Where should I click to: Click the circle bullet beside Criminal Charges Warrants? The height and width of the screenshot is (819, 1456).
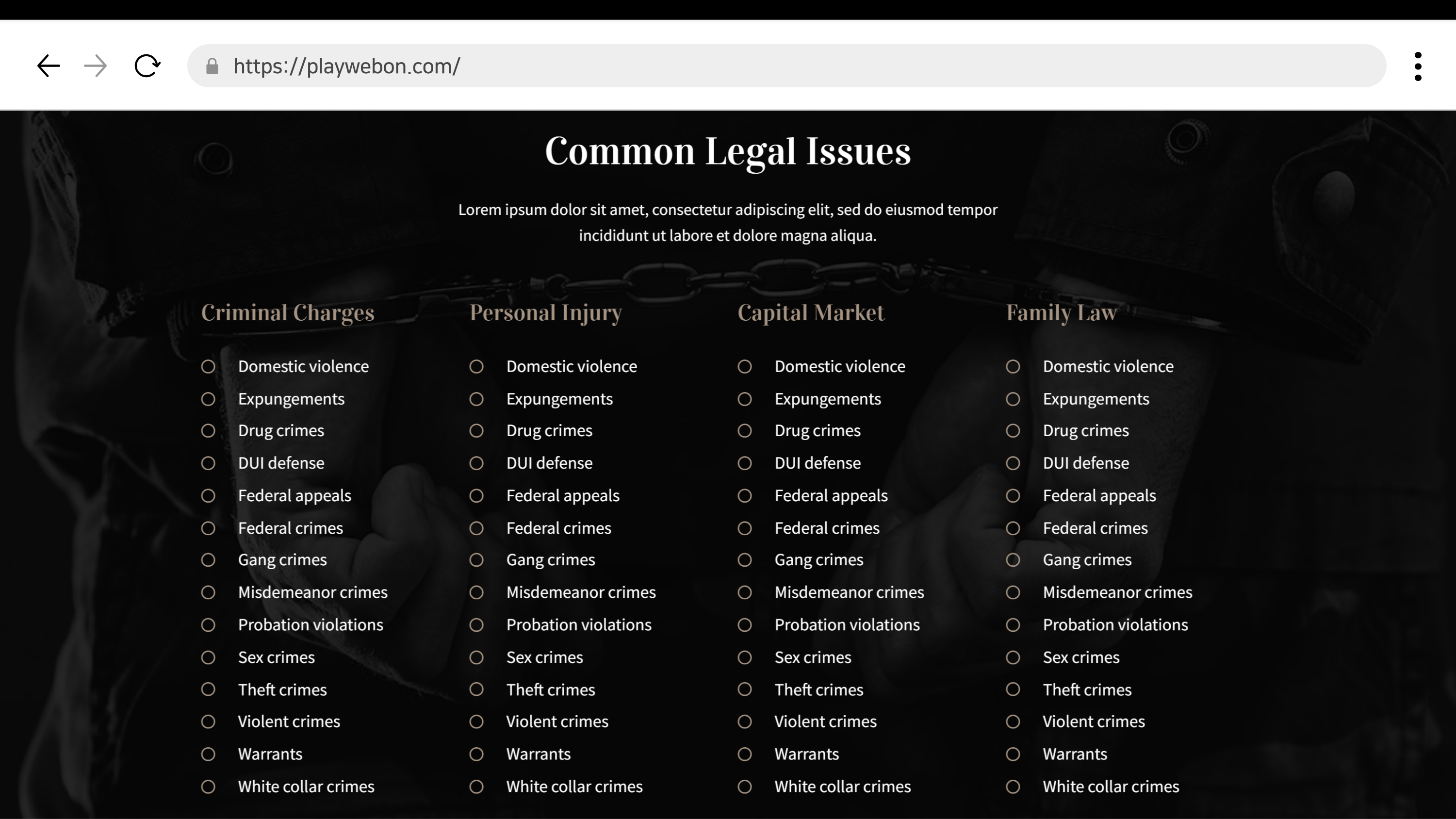(208, 754)
